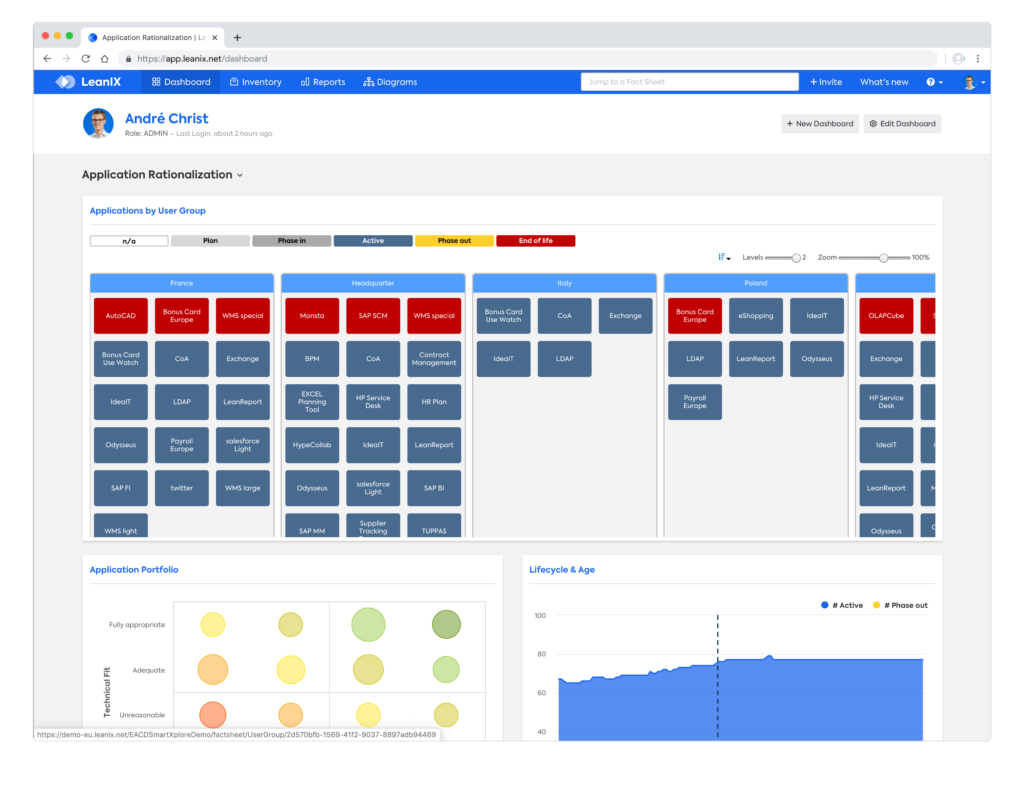
Task: Click the browser home icon
Action: [x=104, y=59]
